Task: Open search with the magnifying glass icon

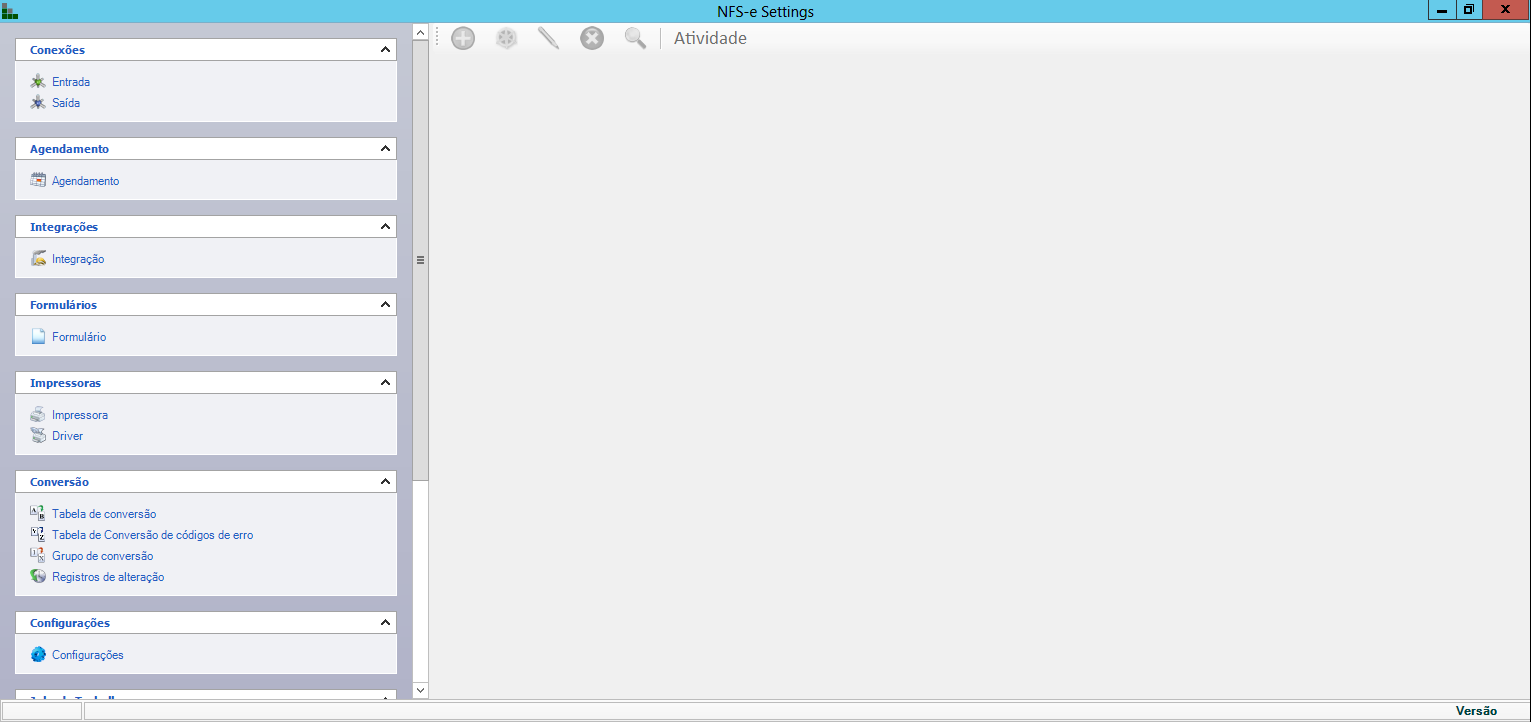Action: click(x=635, y=39)
